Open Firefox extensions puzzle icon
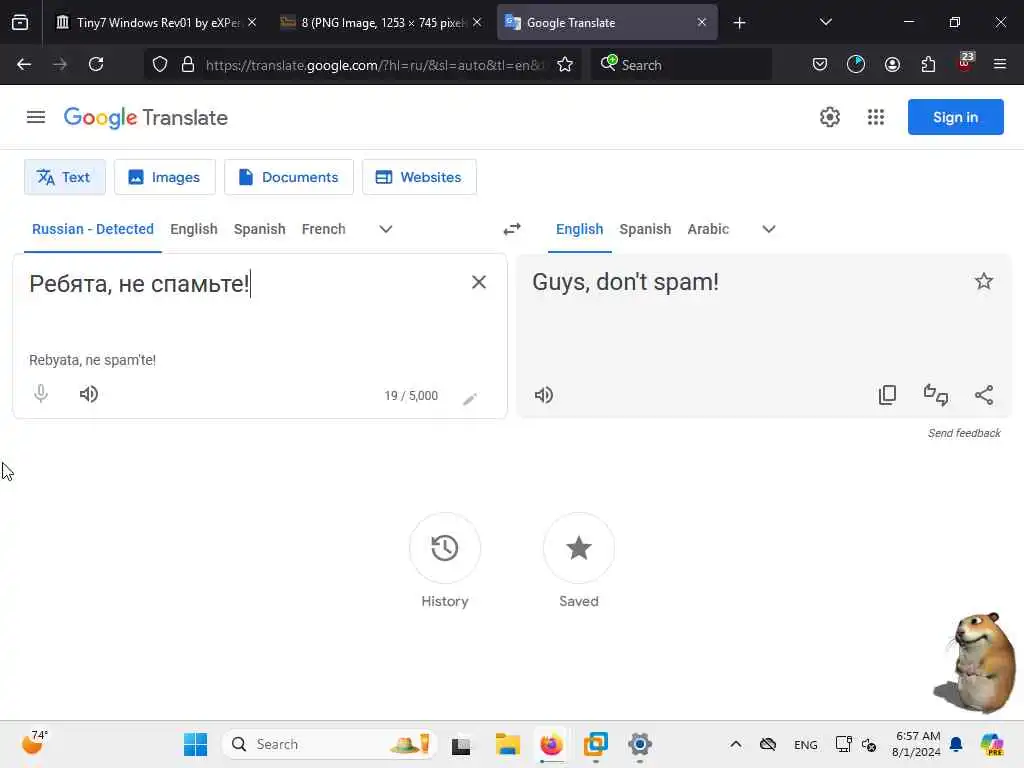1024x768 pixels. point(928,65)
